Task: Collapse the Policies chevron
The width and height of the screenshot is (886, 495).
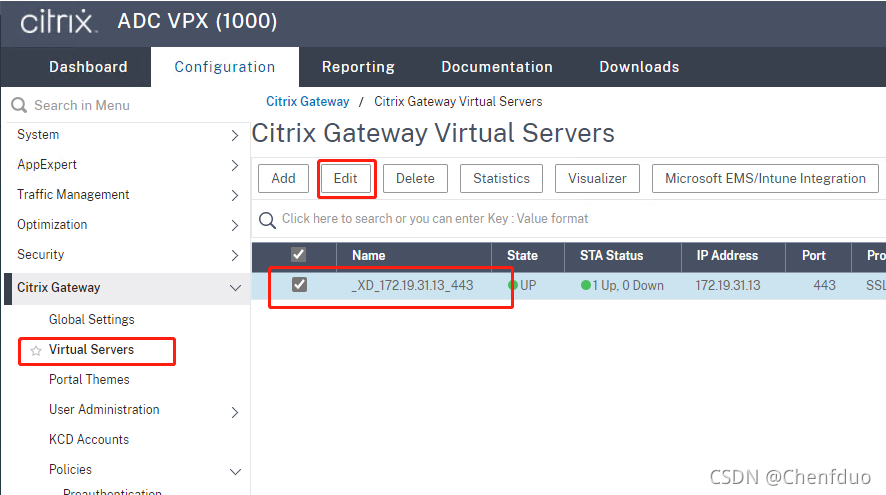Action: 236,472
